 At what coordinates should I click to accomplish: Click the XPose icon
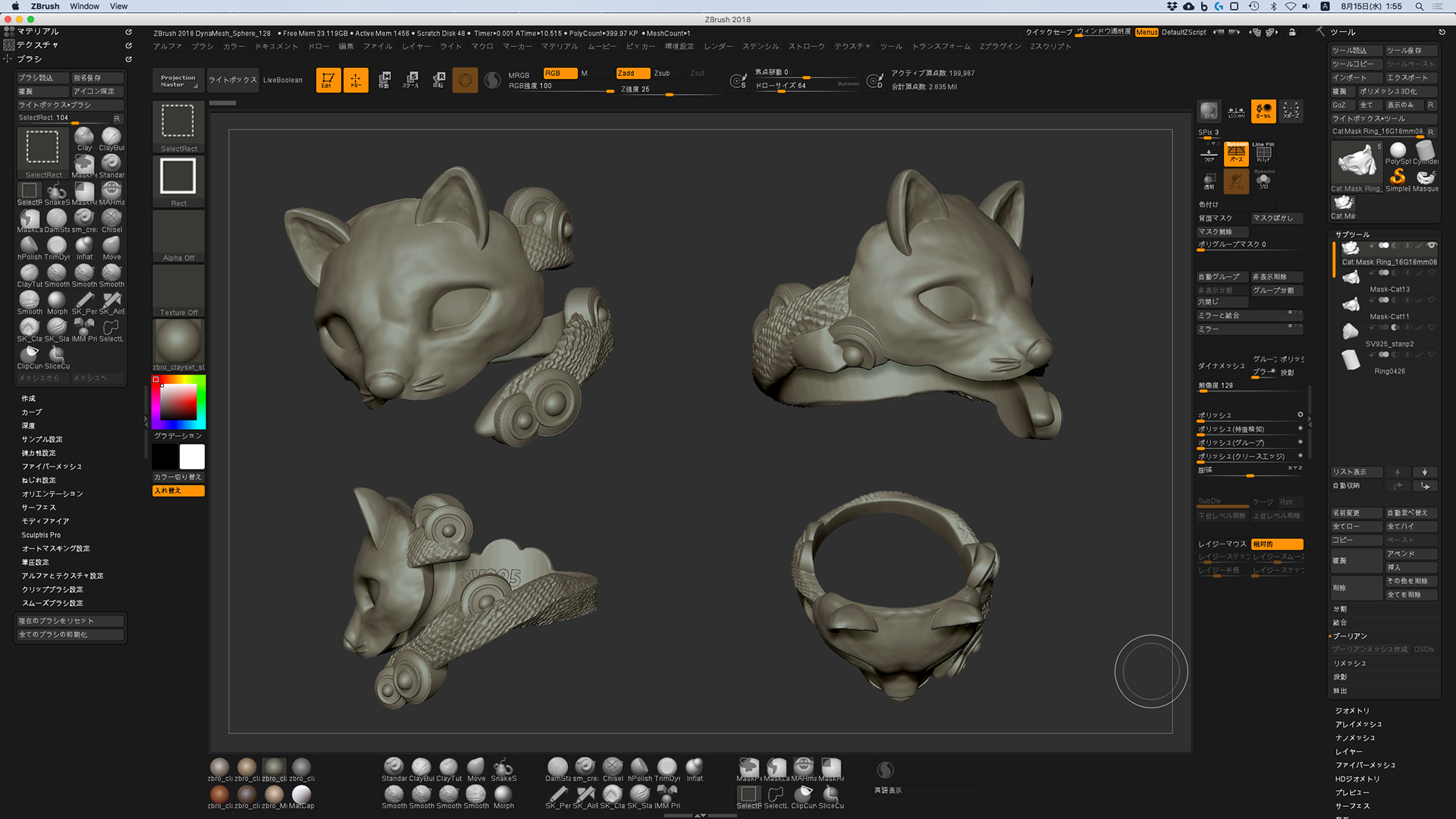1291,111
